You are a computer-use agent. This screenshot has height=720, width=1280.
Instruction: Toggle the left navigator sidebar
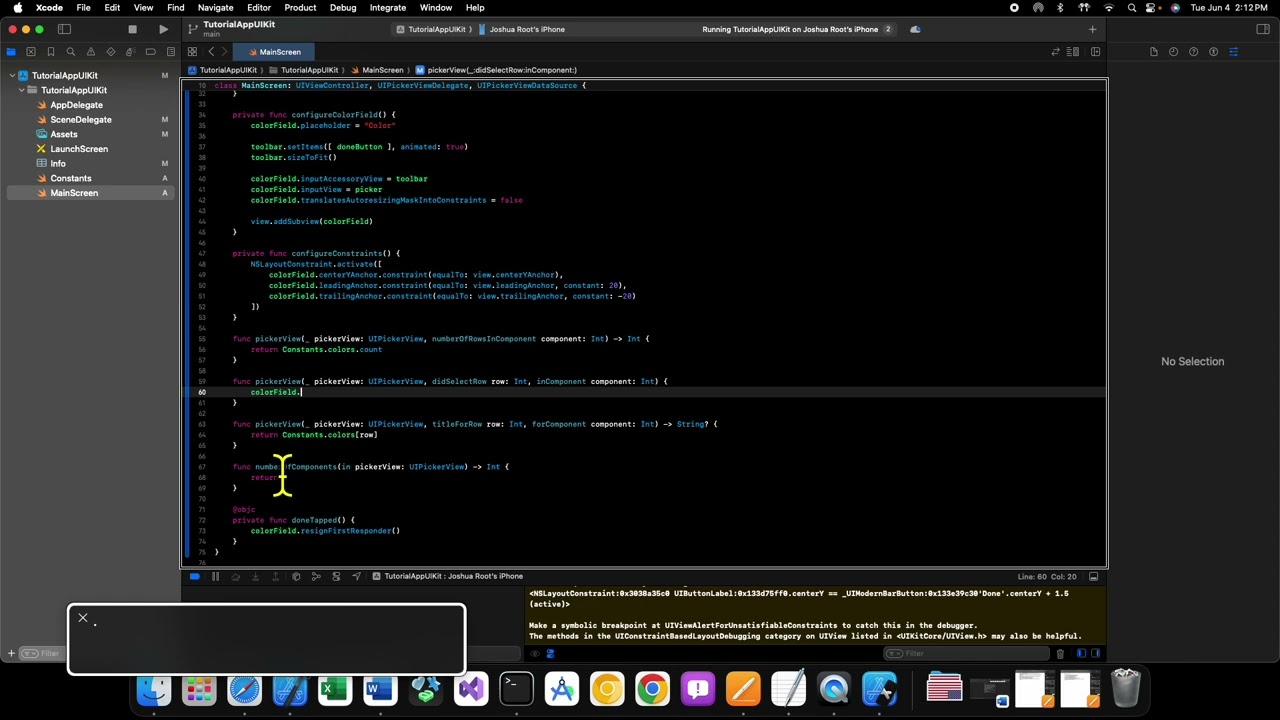coord(64,29)
